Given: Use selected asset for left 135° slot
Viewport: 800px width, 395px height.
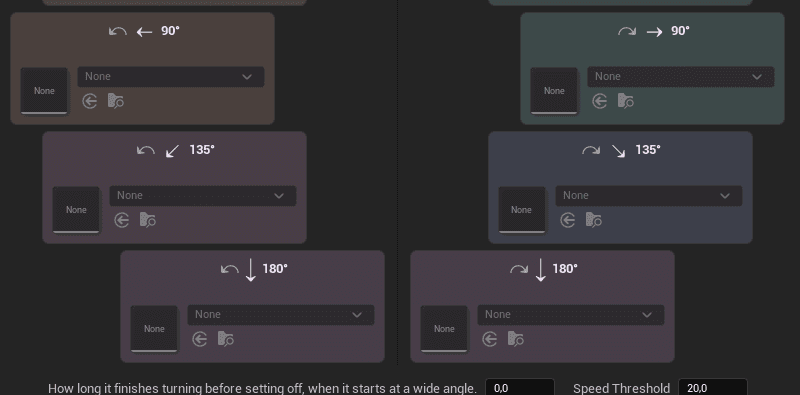Looking at the screenshot, I should 121,220.
